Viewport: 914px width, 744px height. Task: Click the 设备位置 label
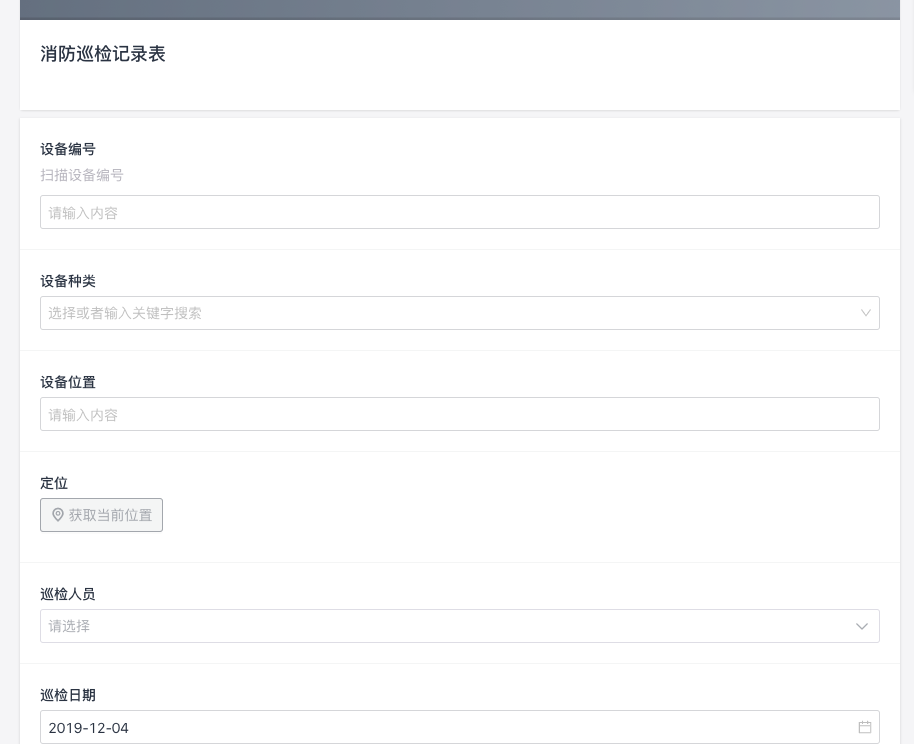tap(68, 382)
